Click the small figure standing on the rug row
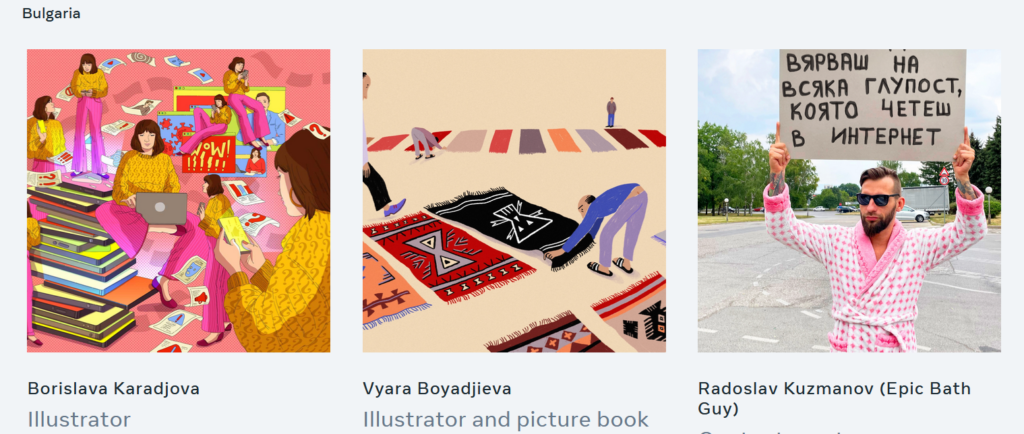Screen dimensions: 1024x434 pos(611,112)
